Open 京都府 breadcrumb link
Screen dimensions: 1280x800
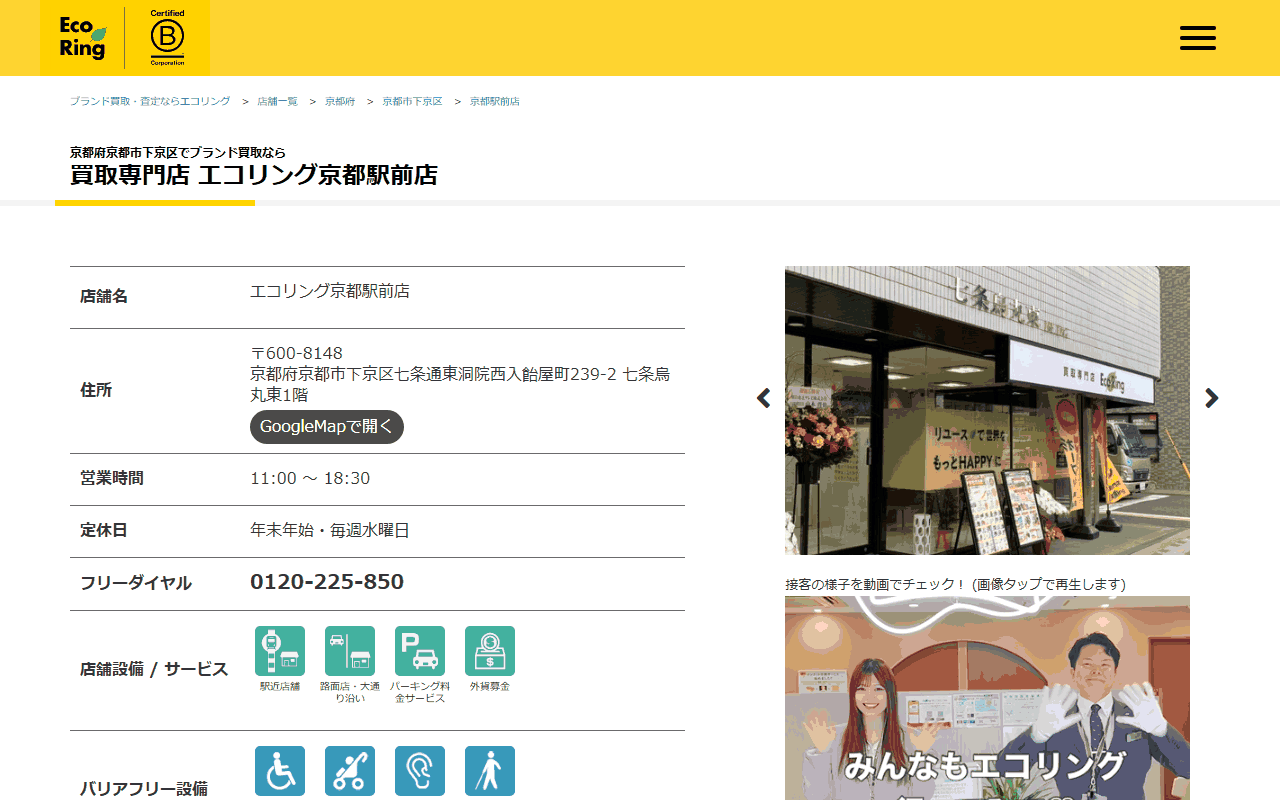click(340, 102)
